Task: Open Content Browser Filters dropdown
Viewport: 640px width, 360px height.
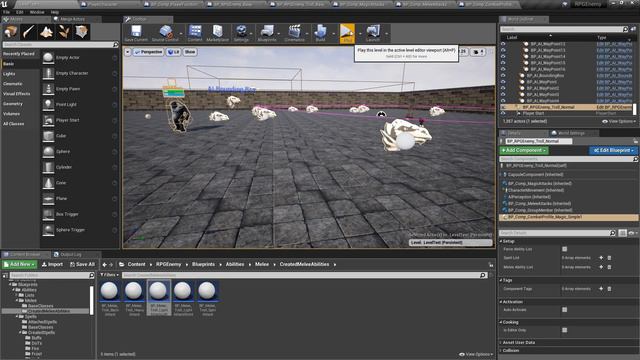Action: (109, 276)
